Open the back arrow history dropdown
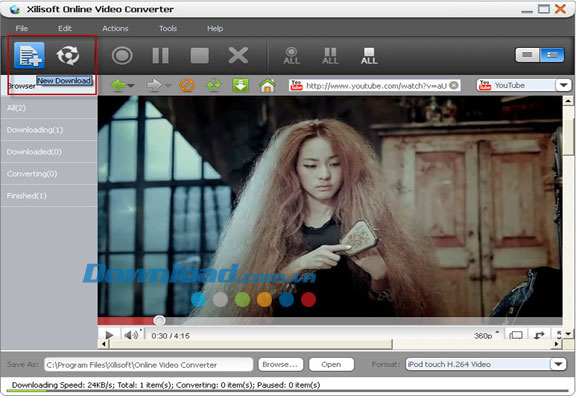Viewport: 576px width, 396px height. coord(131,86)
